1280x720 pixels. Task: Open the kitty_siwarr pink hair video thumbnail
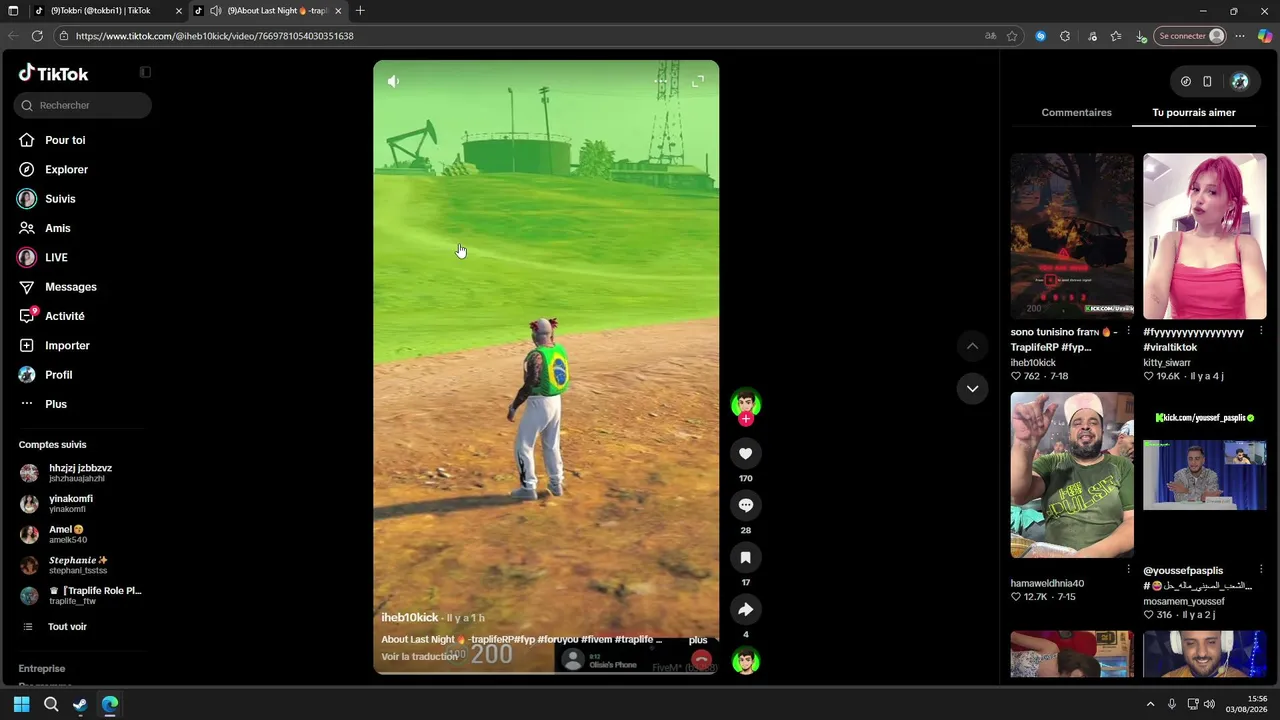click(x=1205, y=236)
